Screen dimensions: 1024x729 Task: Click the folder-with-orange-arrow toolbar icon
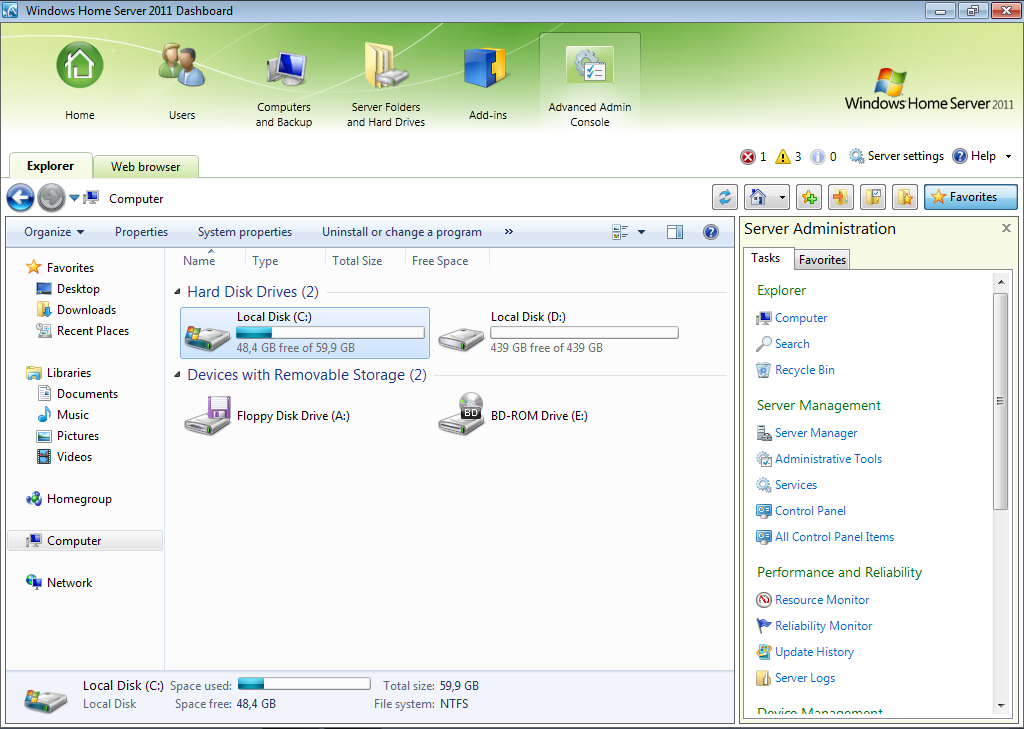click(840, 197)
